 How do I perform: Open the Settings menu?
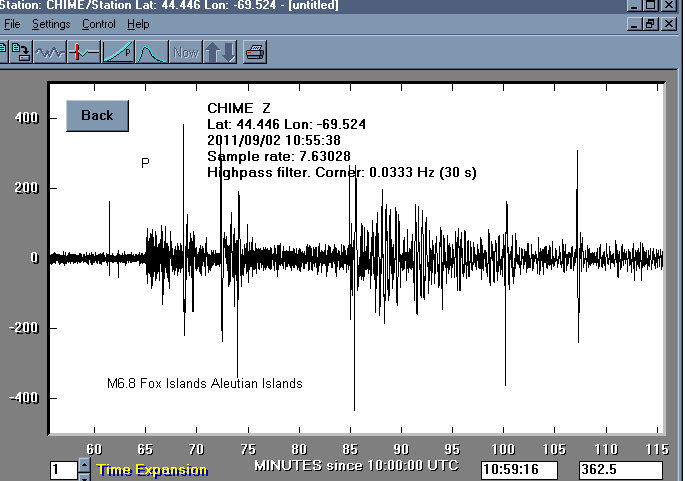[x=51, y=24]
